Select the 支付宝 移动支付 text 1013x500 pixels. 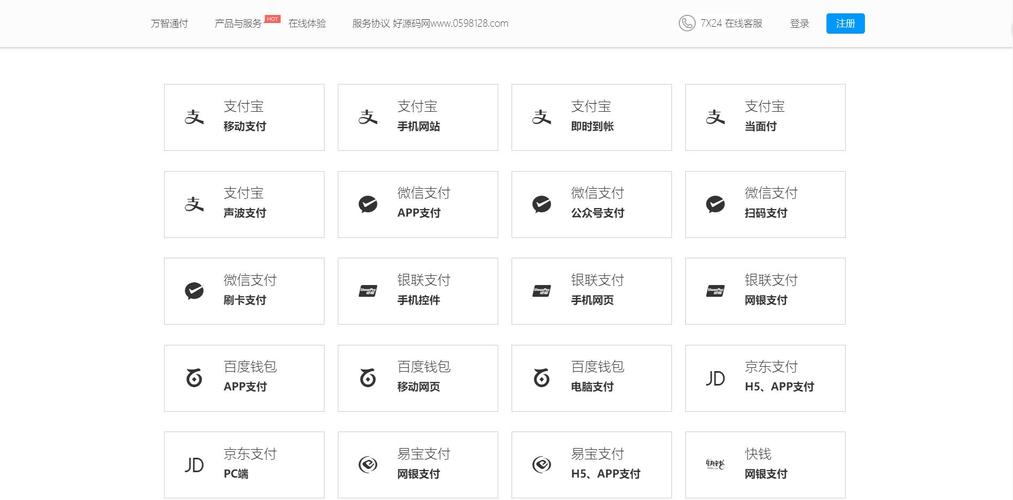pyautogui.click(x=245, y=116)
